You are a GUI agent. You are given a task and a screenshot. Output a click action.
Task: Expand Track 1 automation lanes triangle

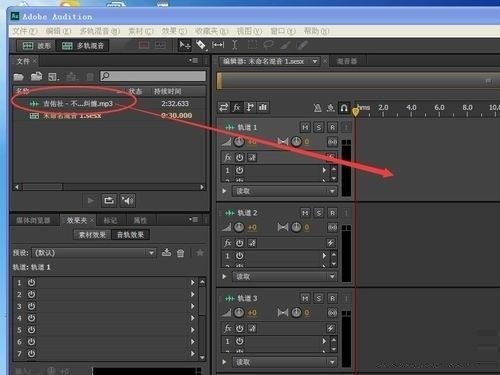(224, 191)
